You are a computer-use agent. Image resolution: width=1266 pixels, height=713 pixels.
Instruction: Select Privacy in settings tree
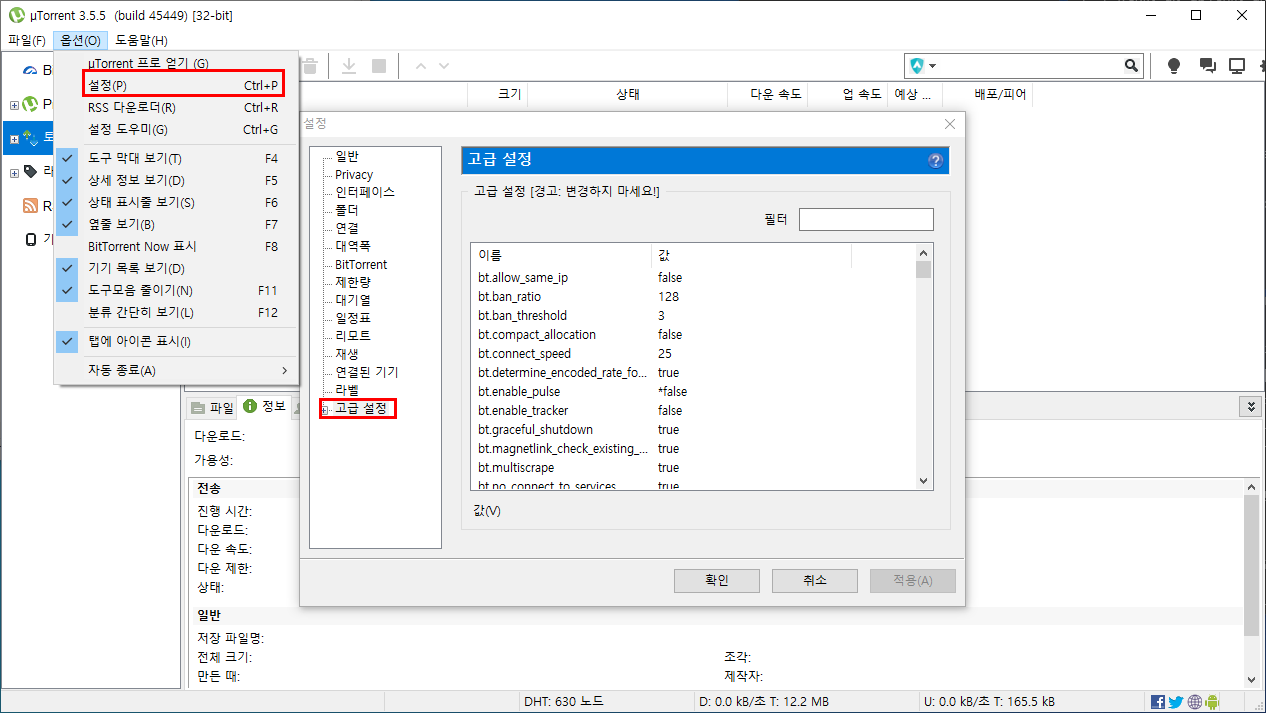(354, 175)
